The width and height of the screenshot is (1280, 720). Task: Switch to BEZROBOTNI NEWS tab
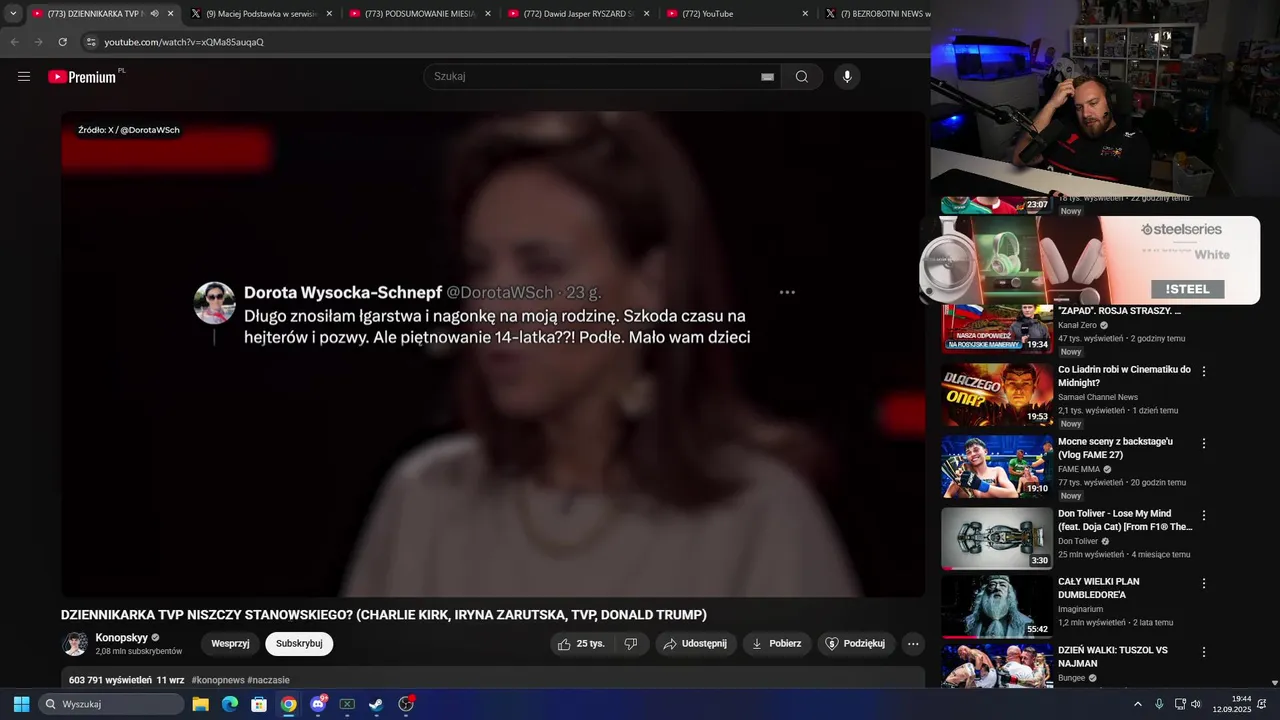(x=876, y=14)
